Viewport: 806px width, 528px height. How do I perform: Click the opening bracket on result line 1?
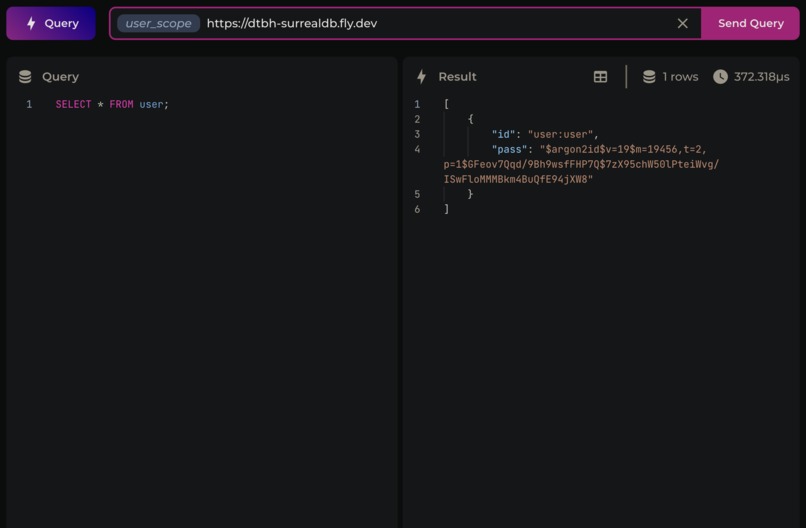(446, 104)
